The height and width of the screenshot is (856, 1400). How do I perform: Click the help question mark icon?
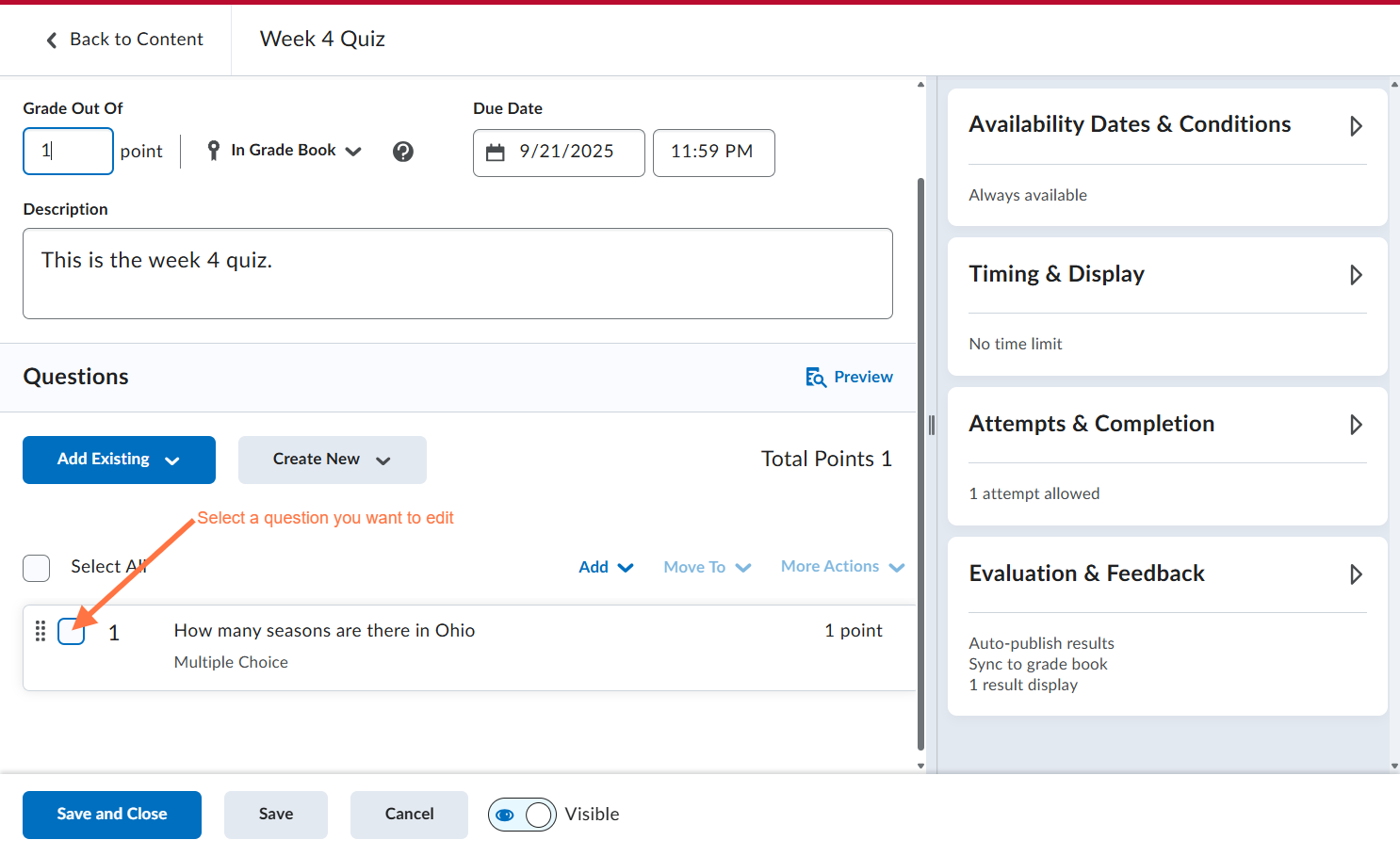pos(403,152)
